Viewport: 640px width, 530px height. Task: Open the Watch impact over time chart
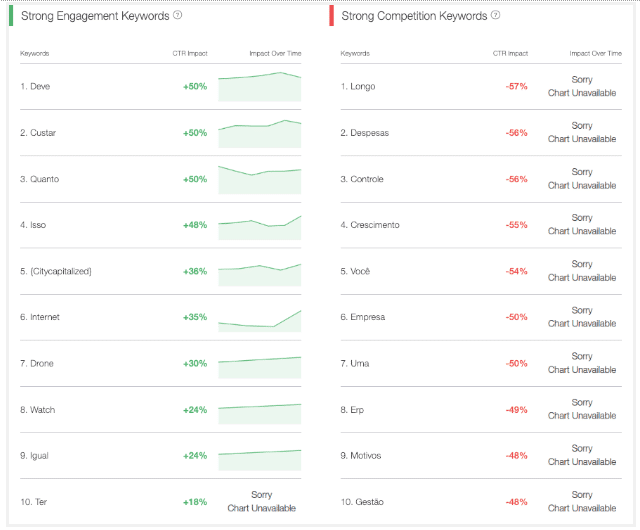(260, 414)
